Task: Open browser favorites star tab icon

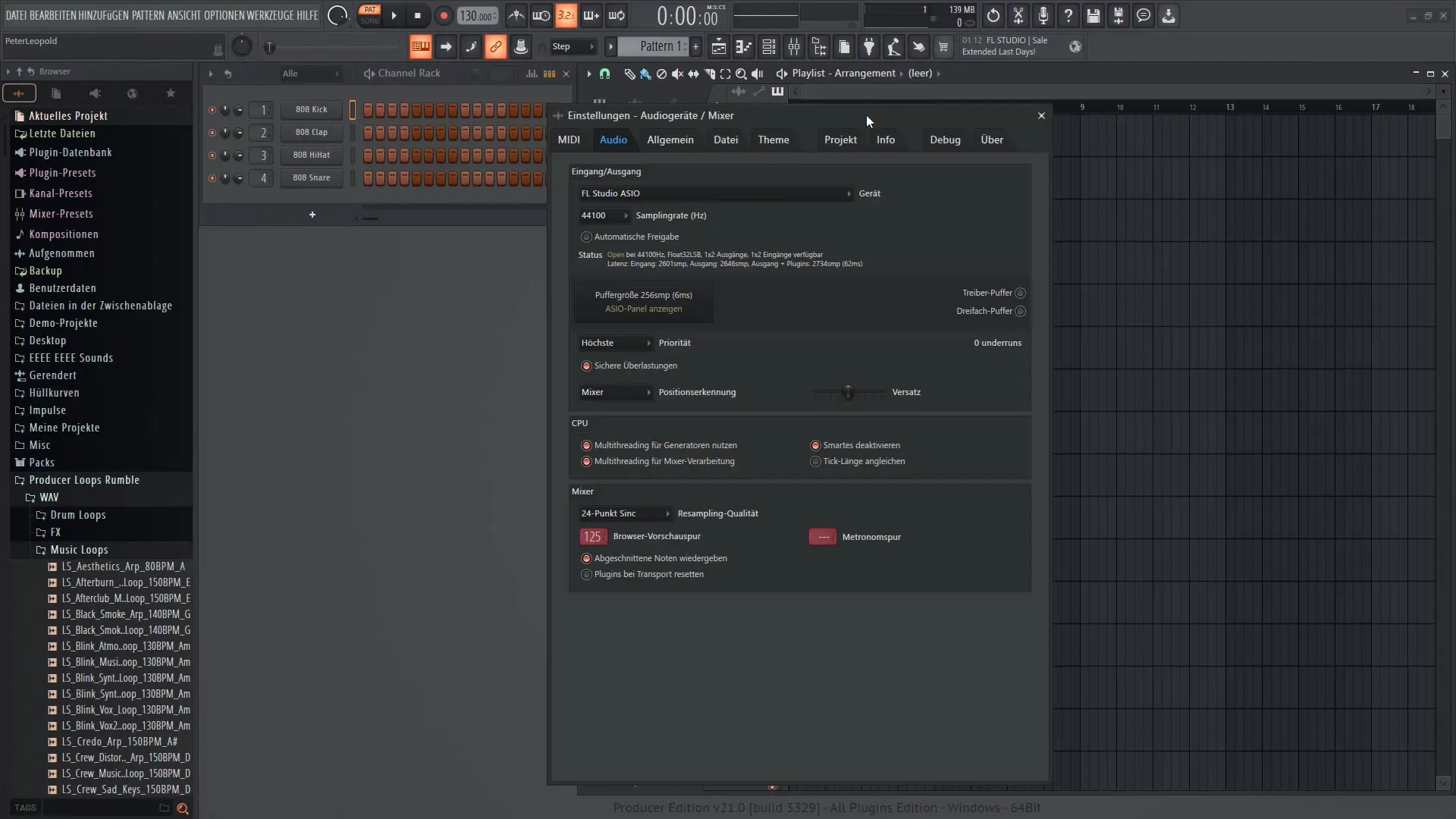Action: [x=171, y=93]
